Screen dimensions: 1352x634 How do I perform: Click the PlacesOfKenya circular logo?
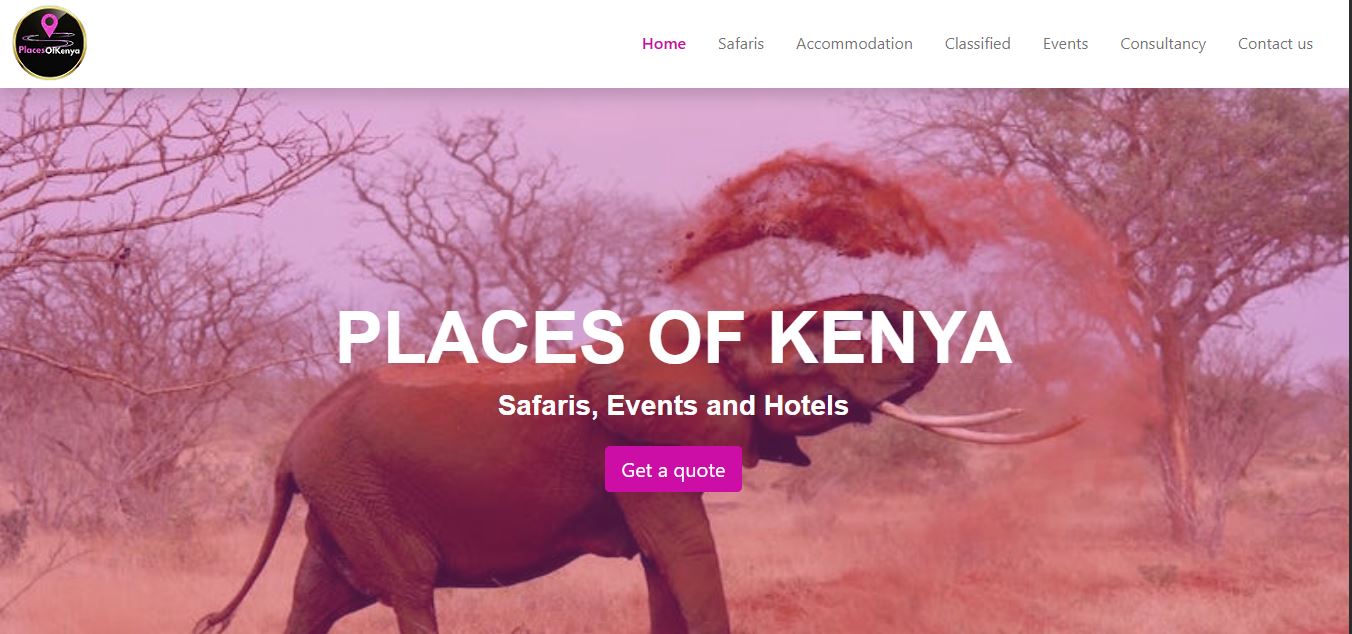pos(50,43)
